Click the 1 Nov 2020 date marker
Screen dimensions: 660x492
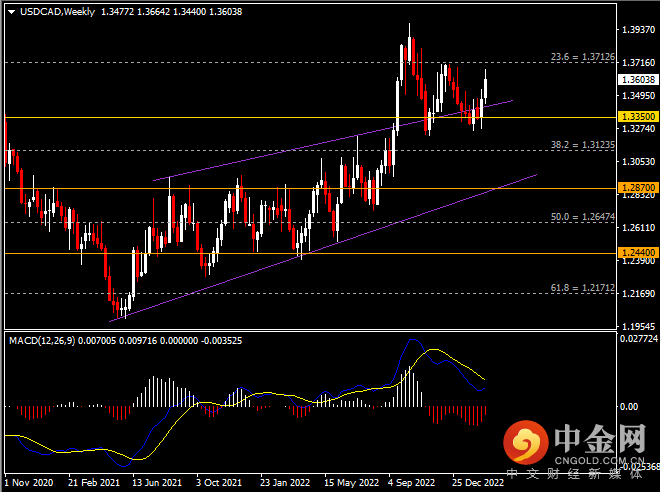pos(31,481)
